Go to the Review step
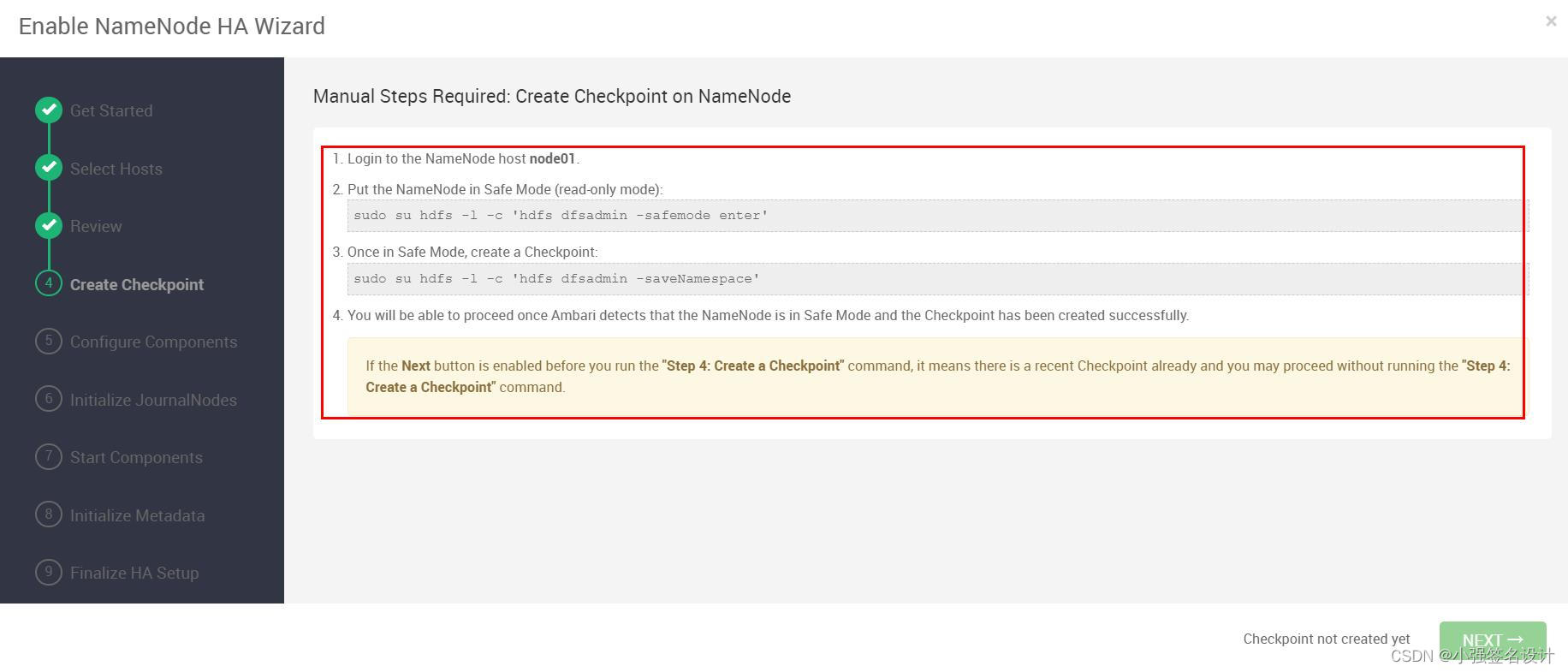 pos(96,226)
